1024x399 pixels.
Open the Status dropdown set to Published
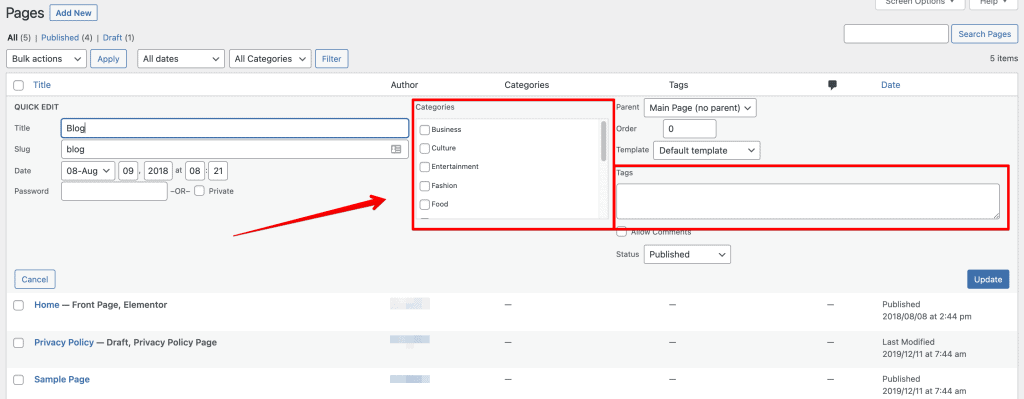pos(687,255)
